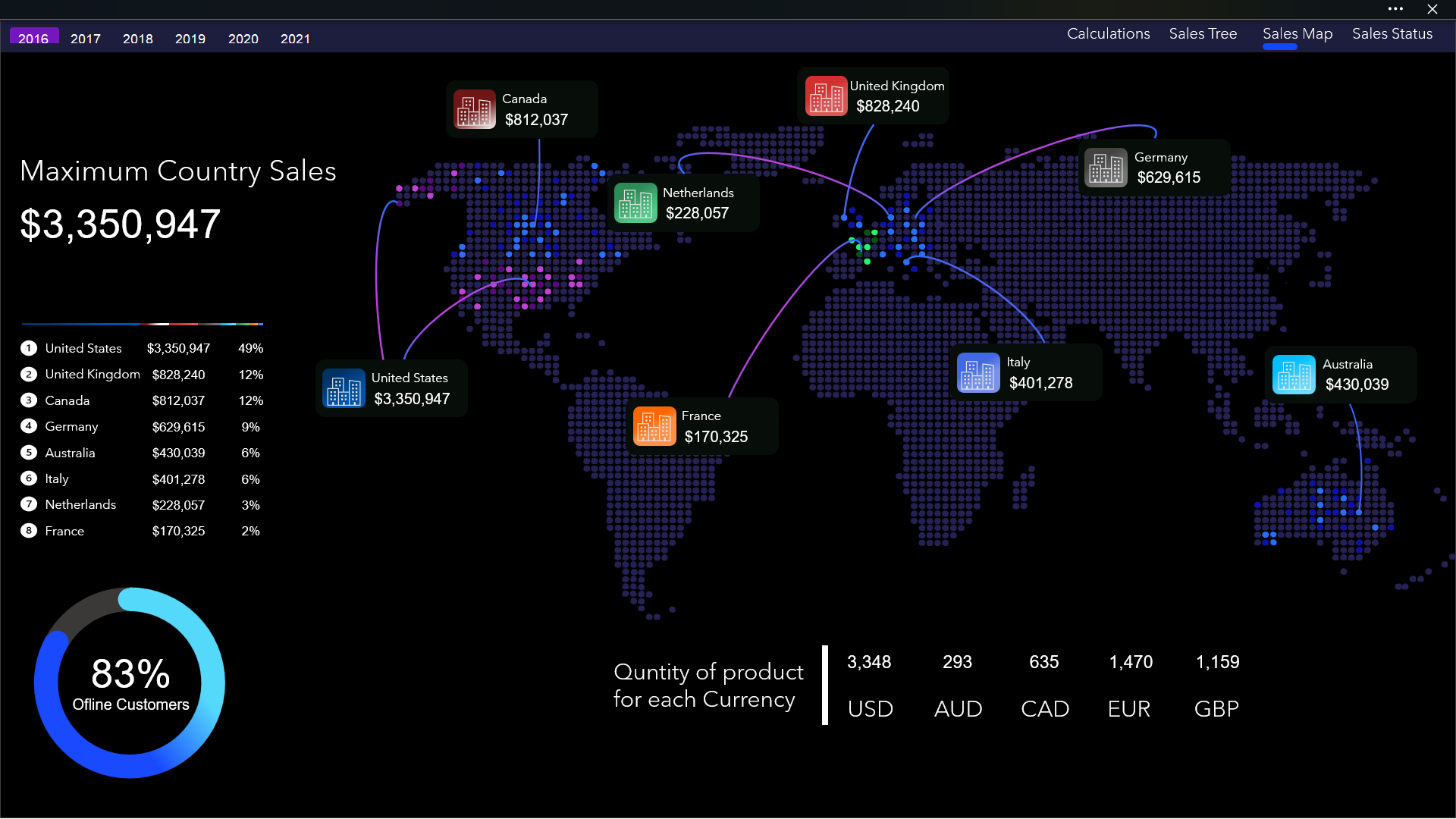
Task: Open the three-dots more options menu
Action: [x=1395, y=9]
